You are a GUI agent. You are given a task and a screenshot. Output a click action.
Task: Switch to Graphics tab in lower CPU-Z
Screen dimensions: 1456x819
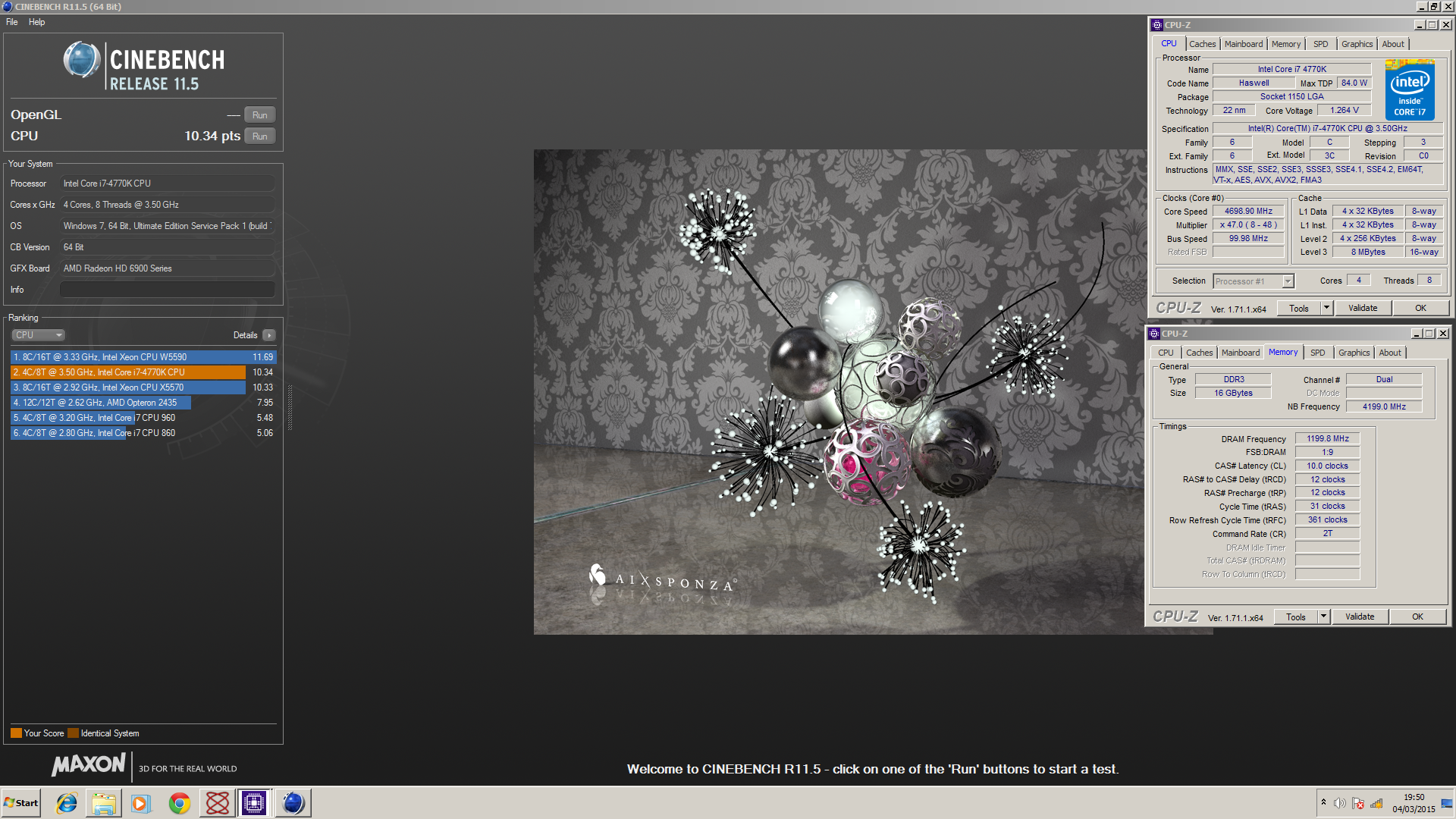click(1354, 353)
